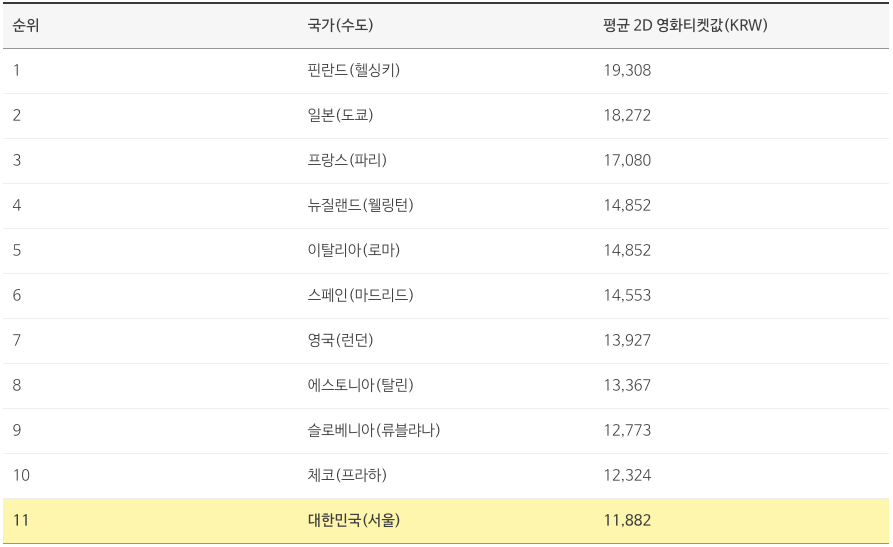893x547 pixels.
Task: Click the 19,308 ticket price value
Action: (x=627, y=70)
